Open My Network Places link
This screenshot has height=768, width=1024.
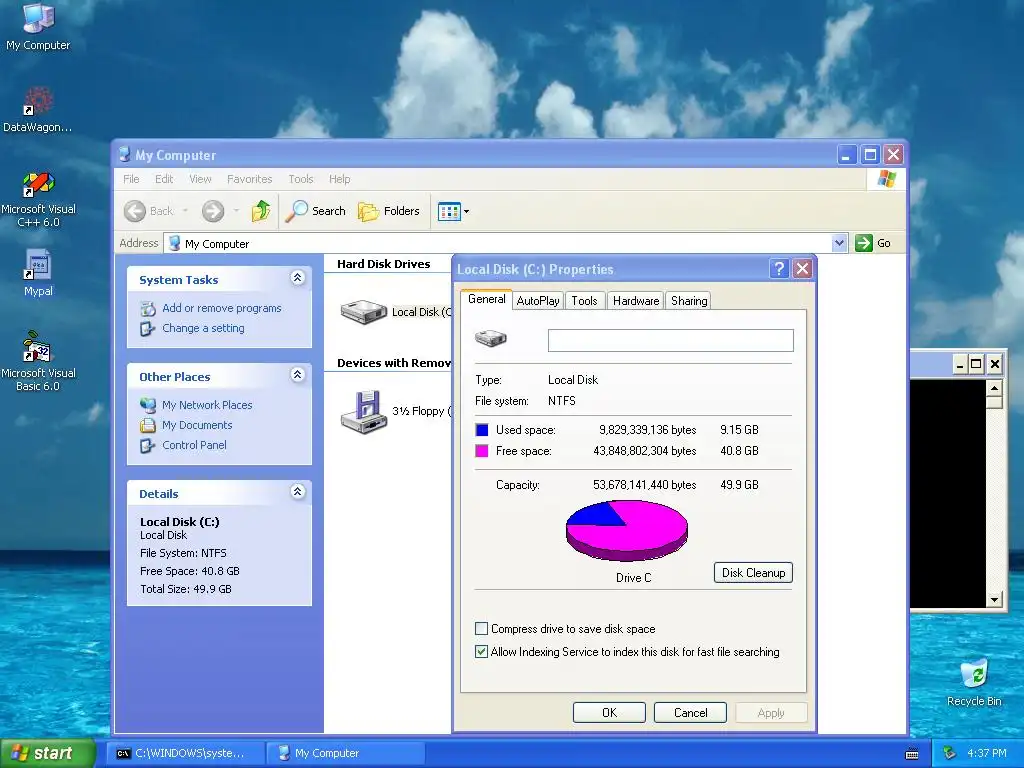207,405
